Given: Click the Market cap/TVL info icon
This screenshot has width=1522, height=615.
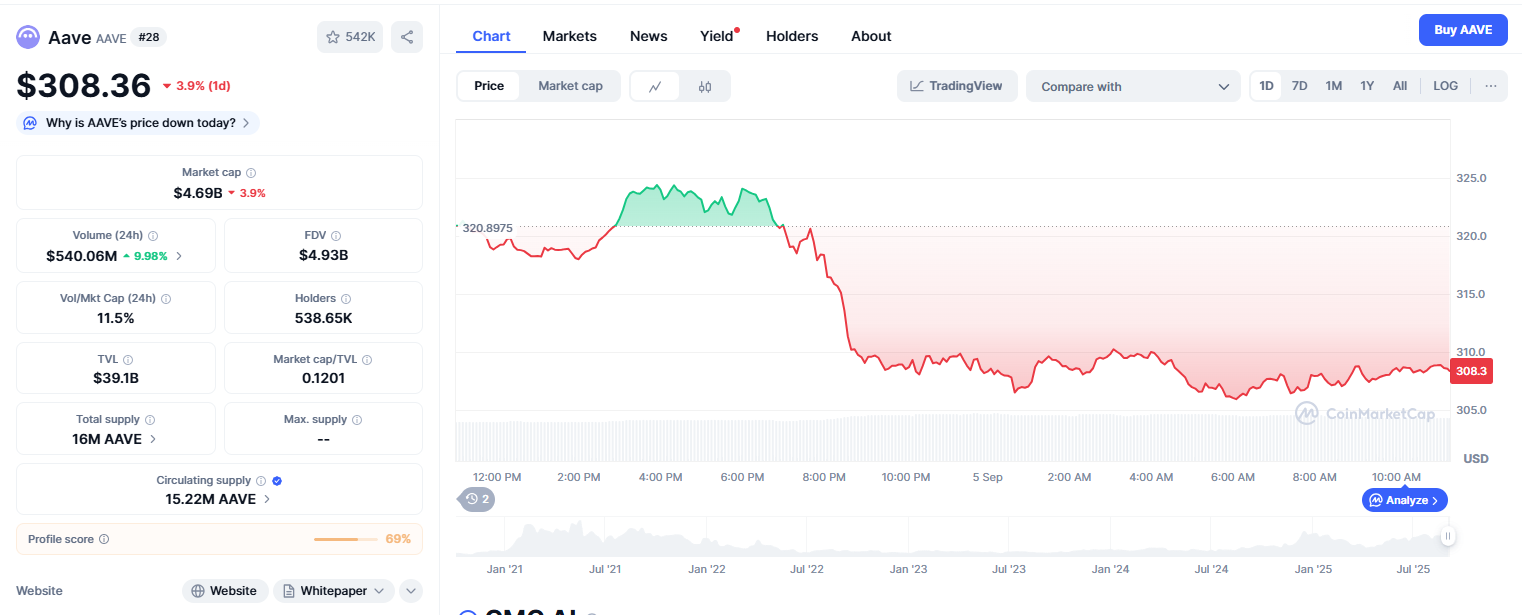Looking at the screenshot, I should click(368, 360).
